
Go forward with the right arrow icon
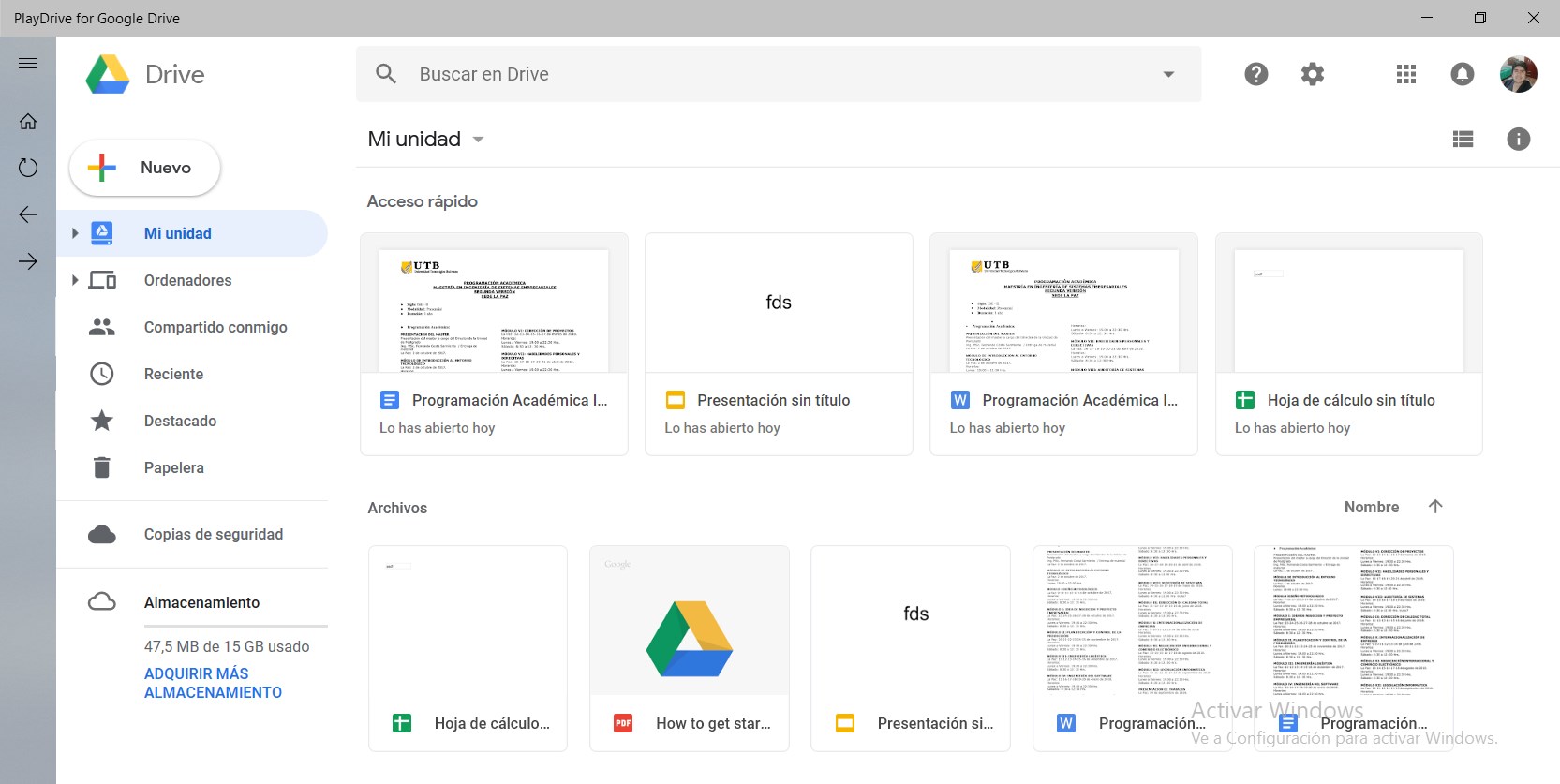[28, 261]
